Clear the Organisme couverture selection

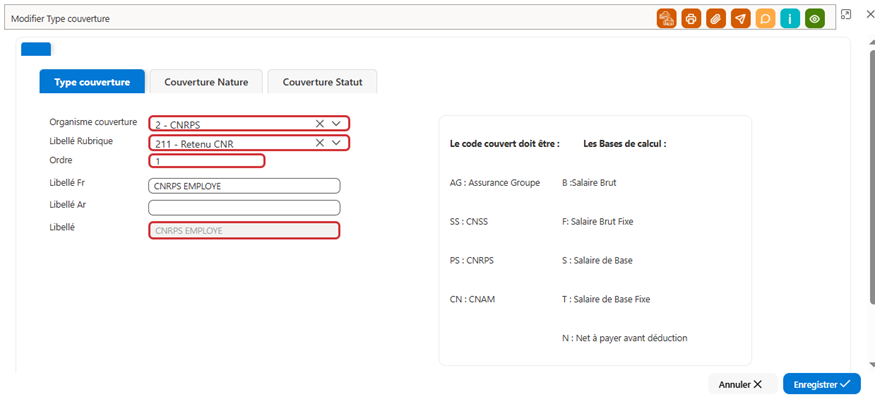[320, 123]
